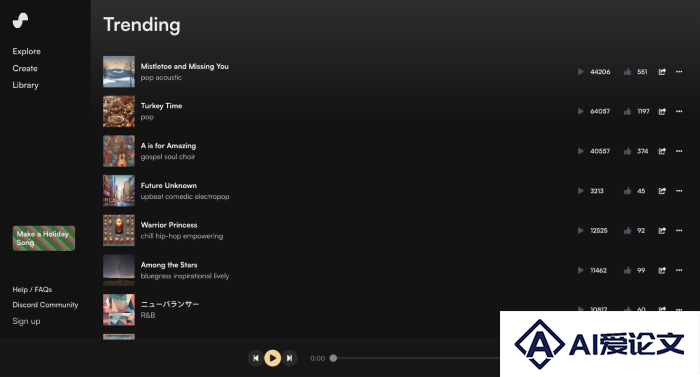700x377 pixels.
Task: Start playback with the yellow play button
Action: (x=272, y=358)
